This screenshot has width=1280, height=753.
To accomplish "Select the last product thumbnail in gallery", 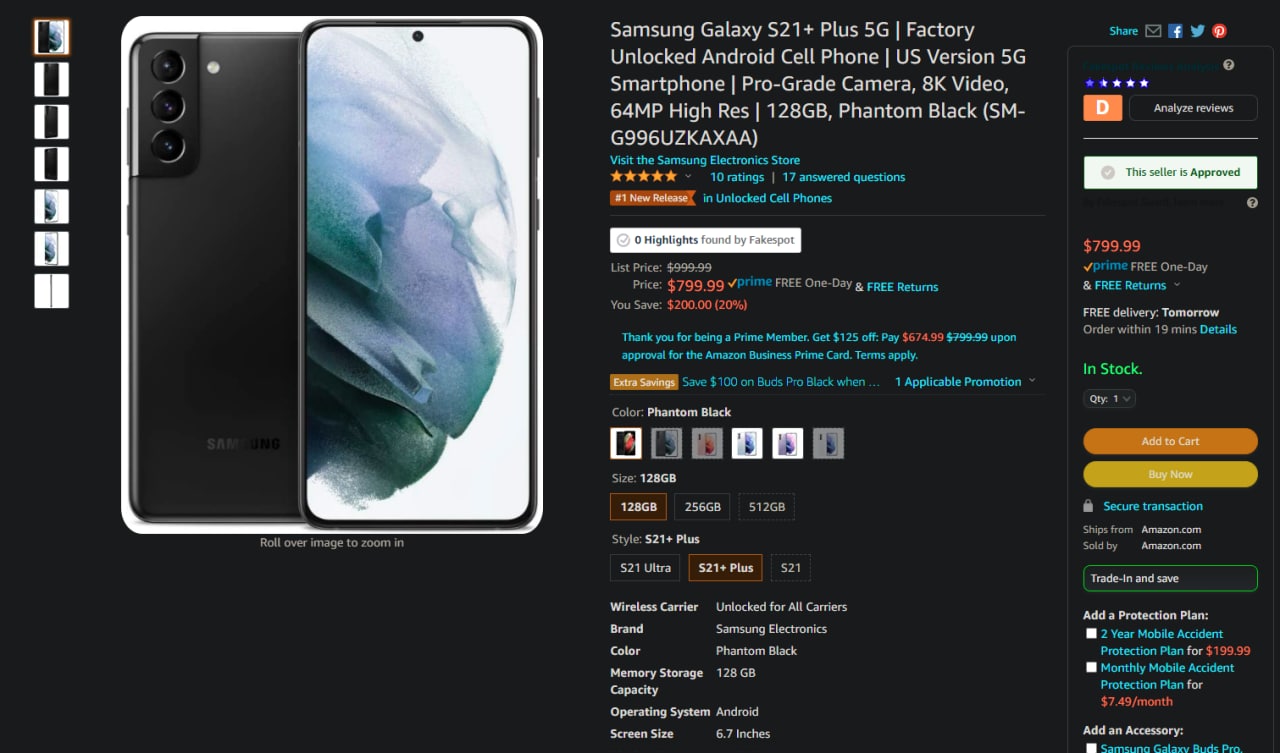I will click(x=52, y=291).
